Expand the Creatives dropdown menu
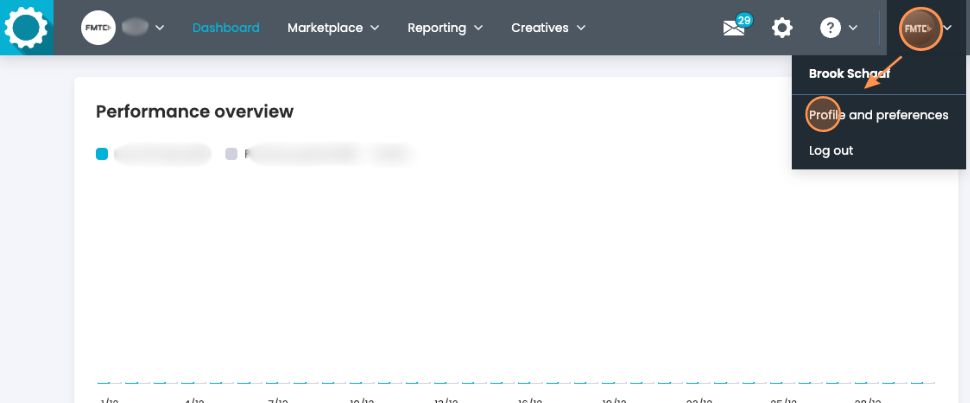Viewport: 970px width, 403px height. click(x=548, y=28)
